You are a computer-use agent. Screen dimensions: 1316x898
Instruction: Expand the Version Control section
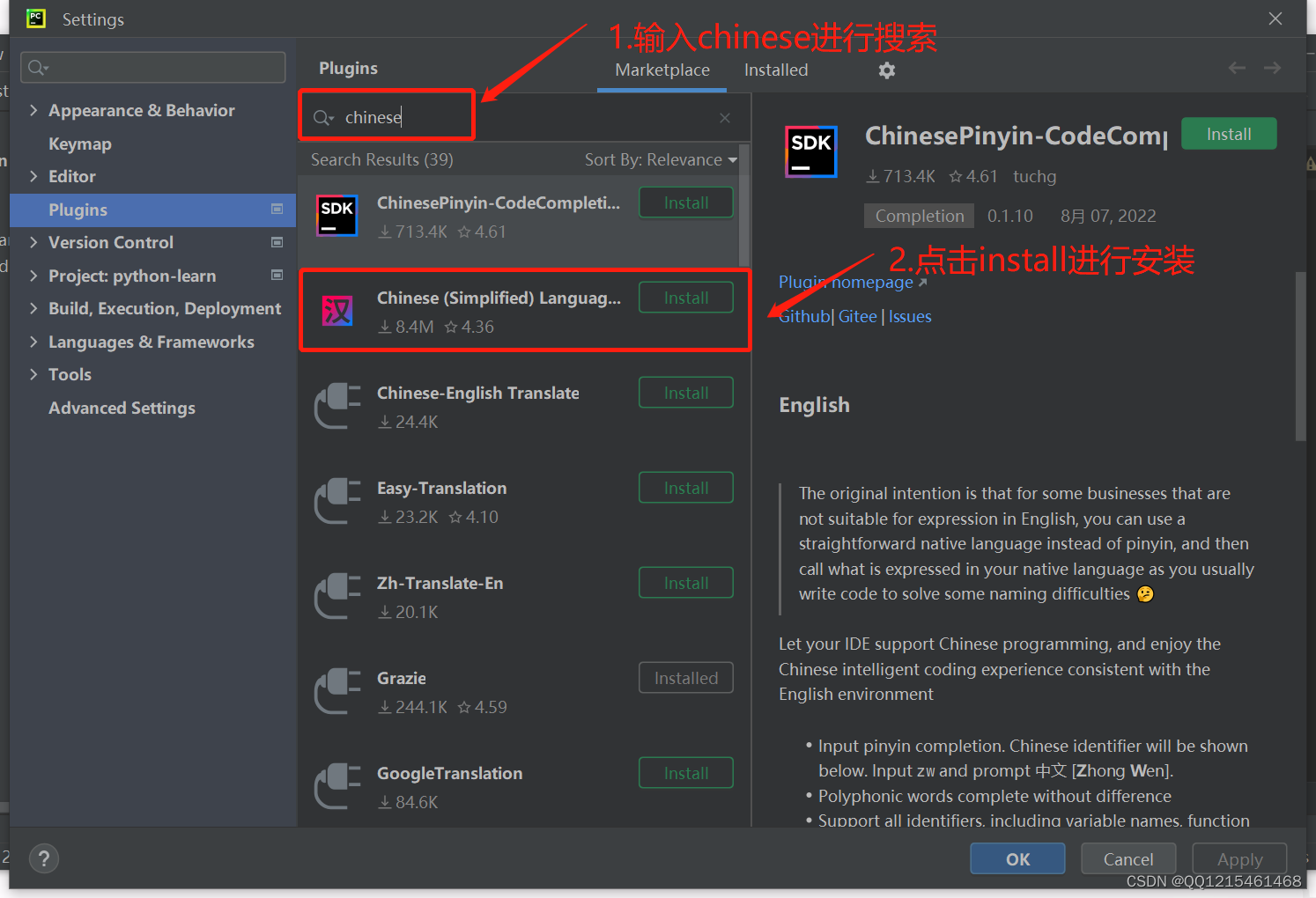point(33,242)
